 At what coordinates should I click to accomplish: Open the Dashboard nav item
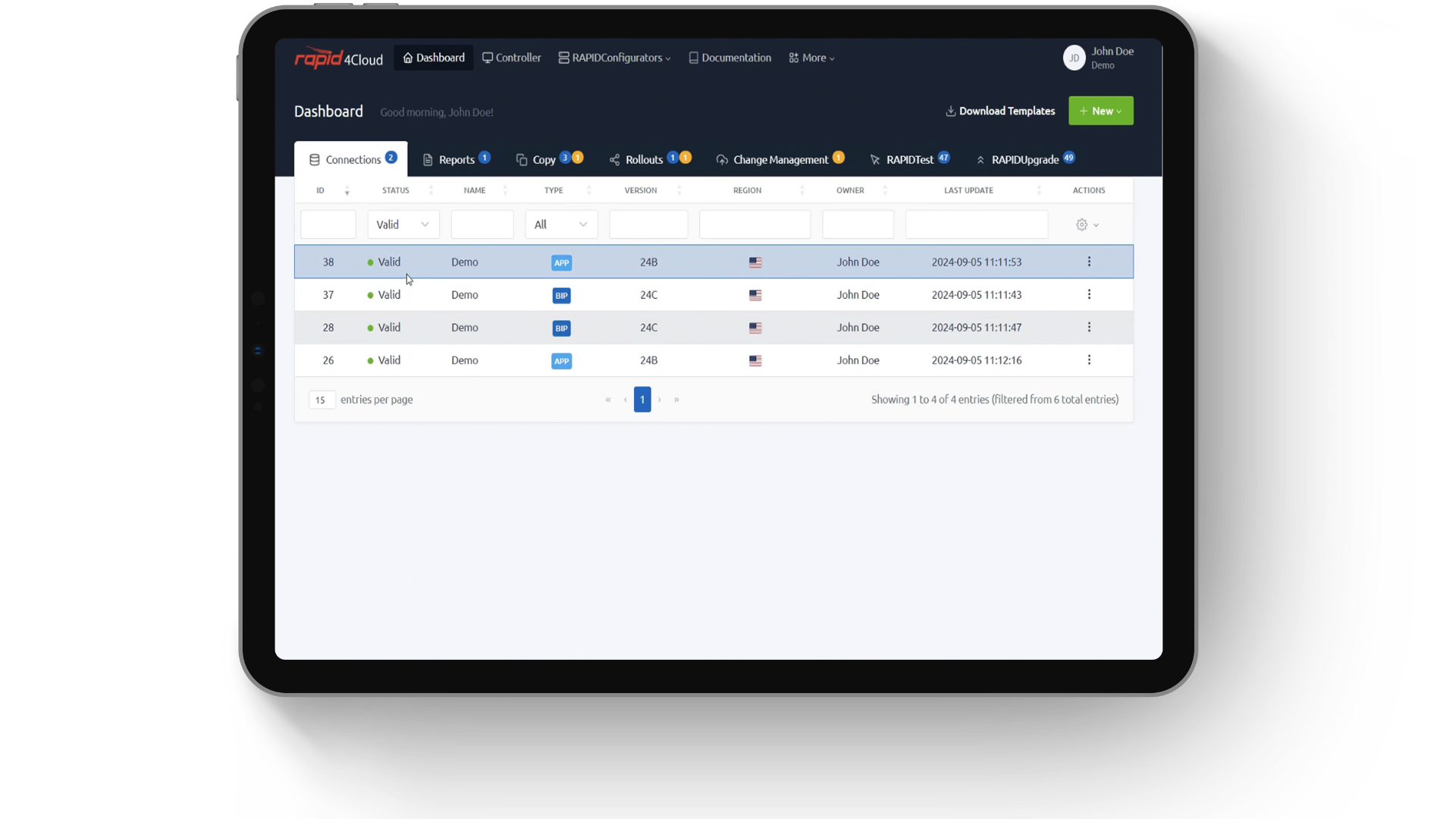pyautogui.click(x=434, y=58)
